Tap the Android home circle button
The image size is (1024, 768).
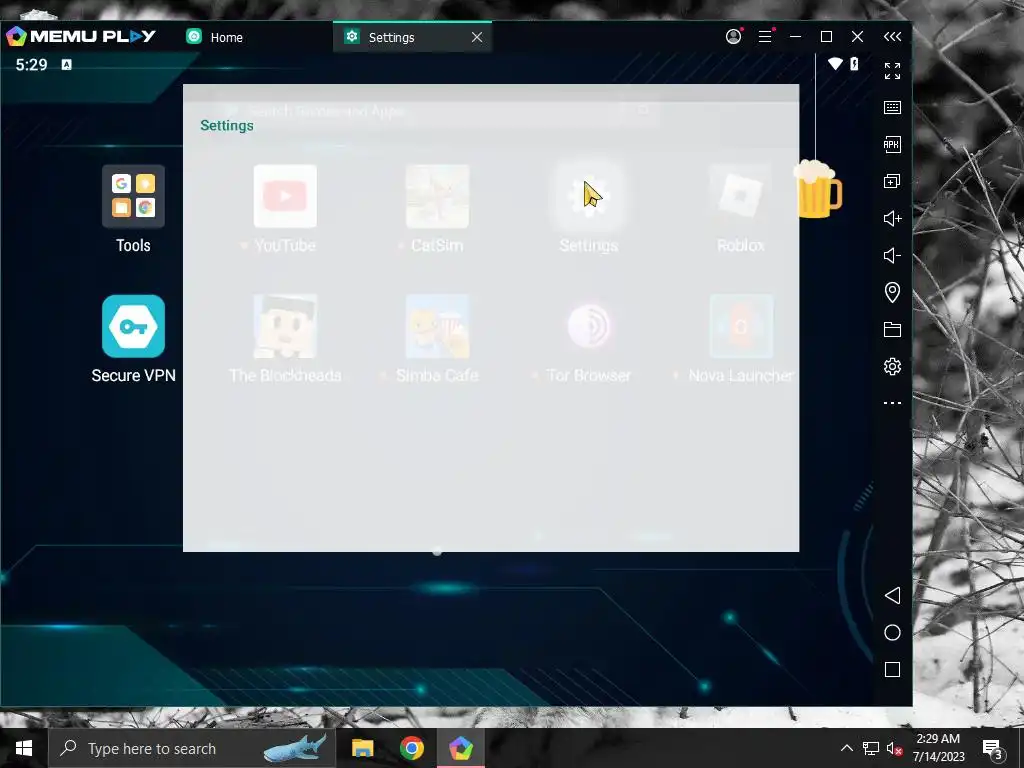pyautogui.click(x=892, y=632)
